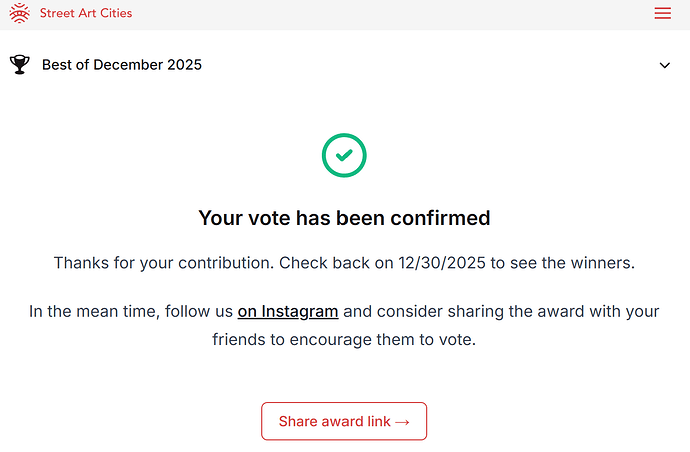Viewport: 690px width, 452px height.
Task: Click the Street Art Cities logo icon
Action: 19,13
